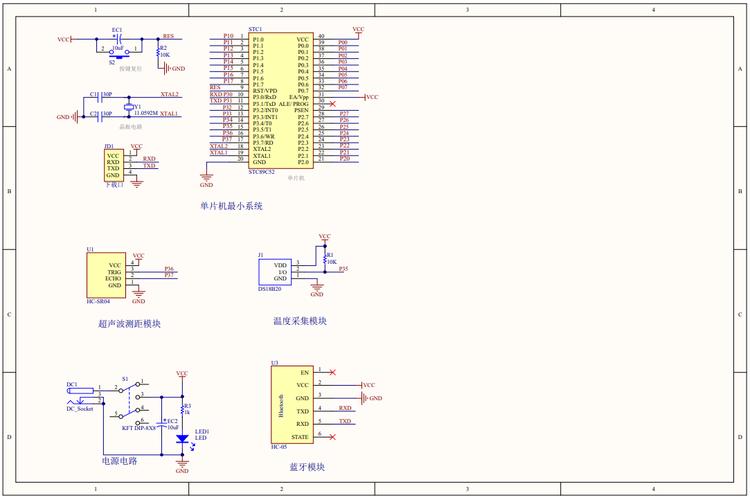Select the HC-05 Bluetooth module block

(x=292, y=405)
